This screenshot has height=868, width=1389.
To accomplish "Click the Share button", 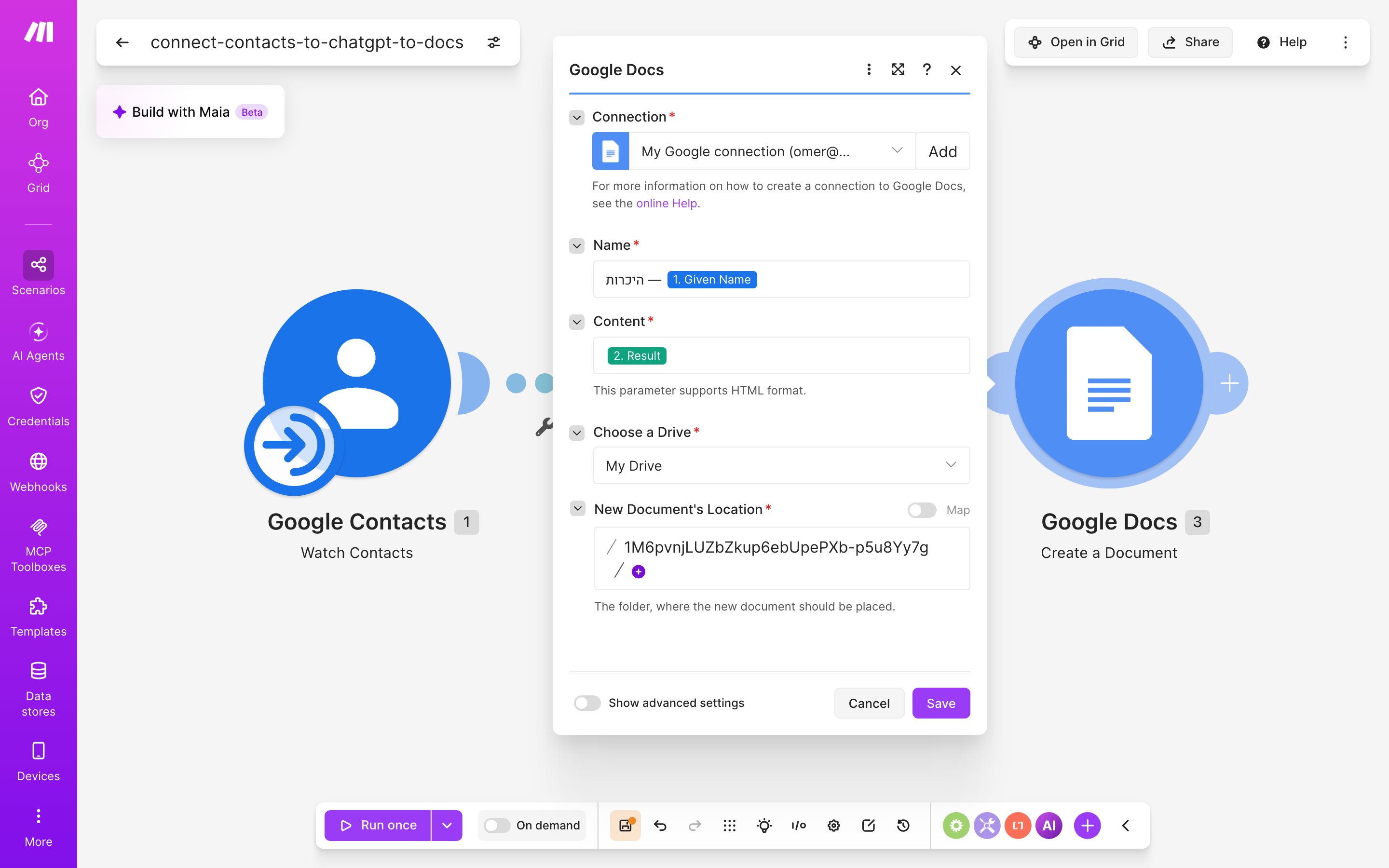I will (x=1190, y=42).
